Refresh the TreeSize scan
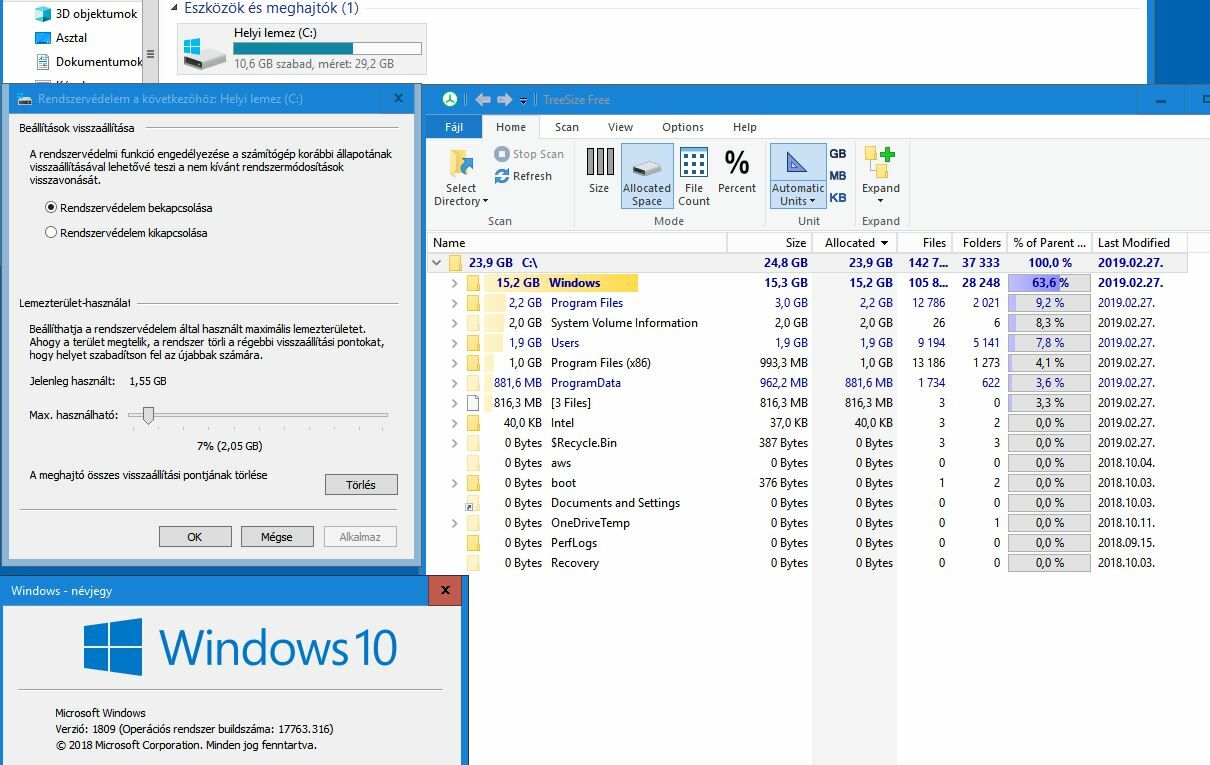The height and width of the screenshot is (765, 1210). tap(523, 176)
